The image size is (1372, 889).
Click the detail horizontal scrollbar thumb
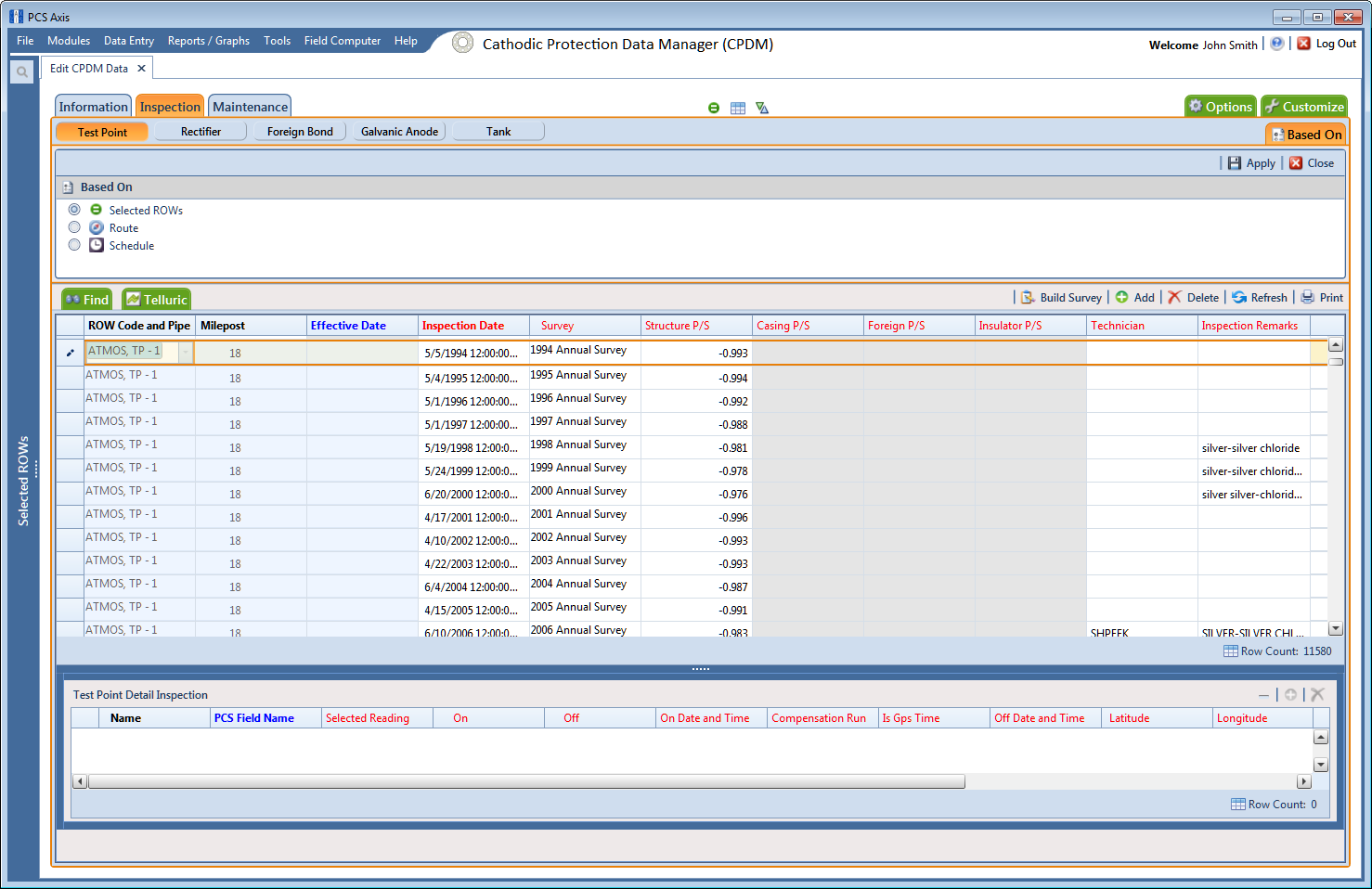pos(526,781)
